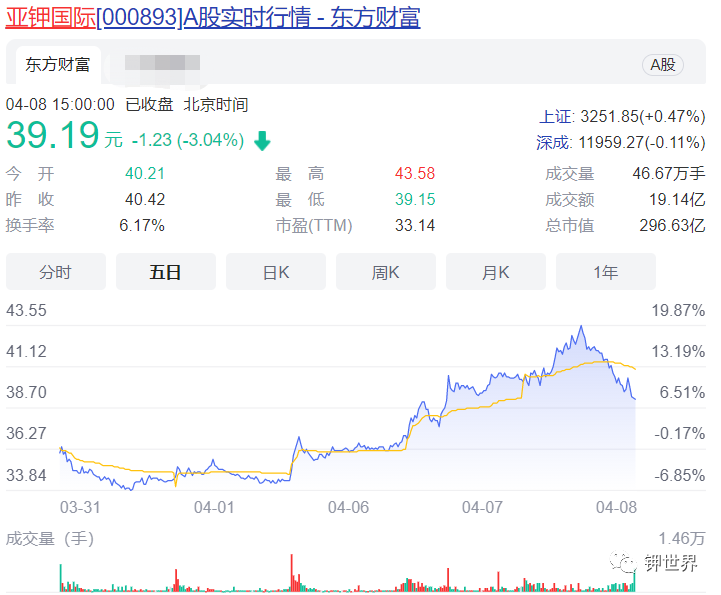Click the green down arrow icon
The height and width of the screenshot is (595, 721).
click(x=262, y=141)
